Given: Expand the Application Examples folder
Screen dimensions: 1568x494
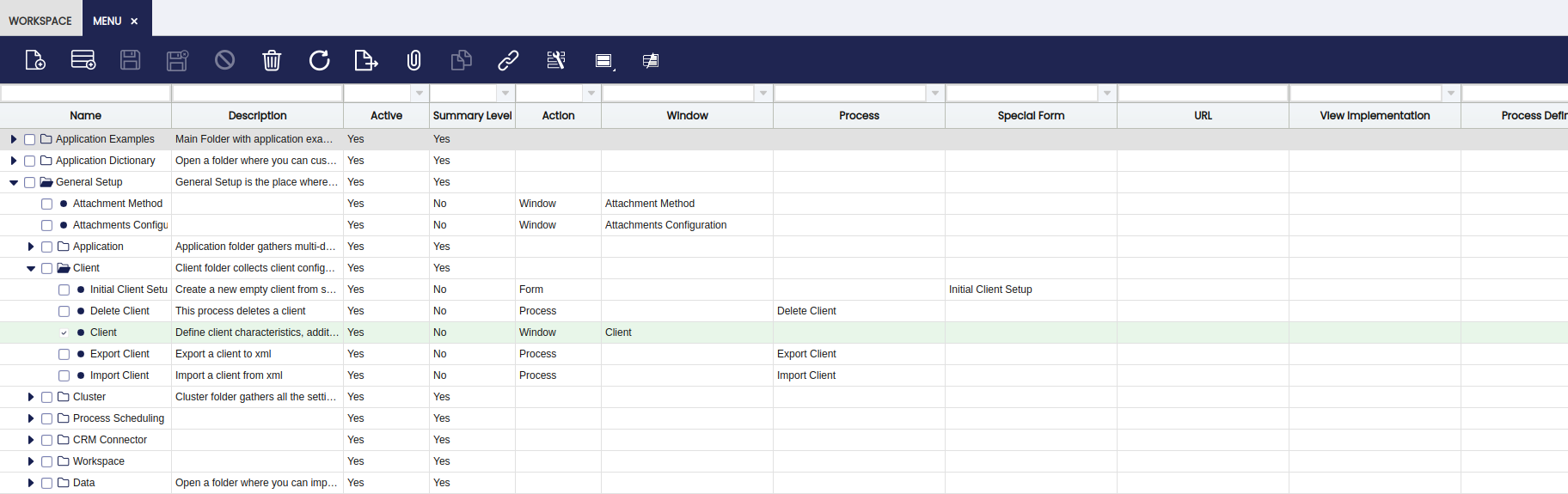Looking at the screenshot, I should tap(14, 139).
